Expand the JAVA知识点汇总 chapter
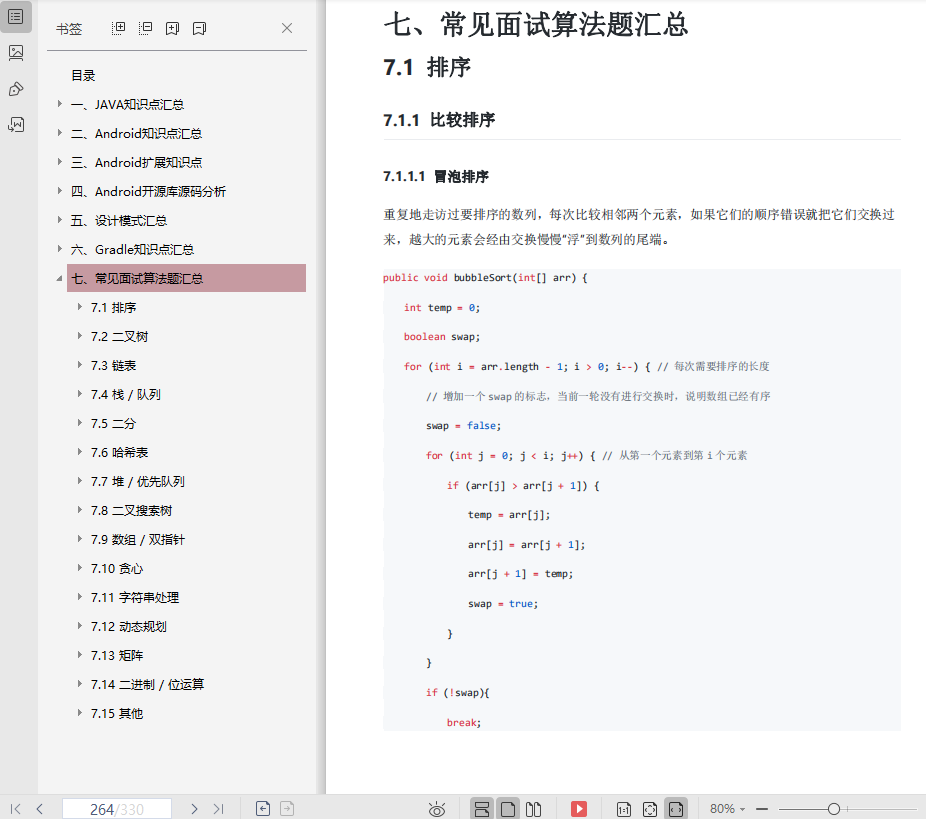 60,104
